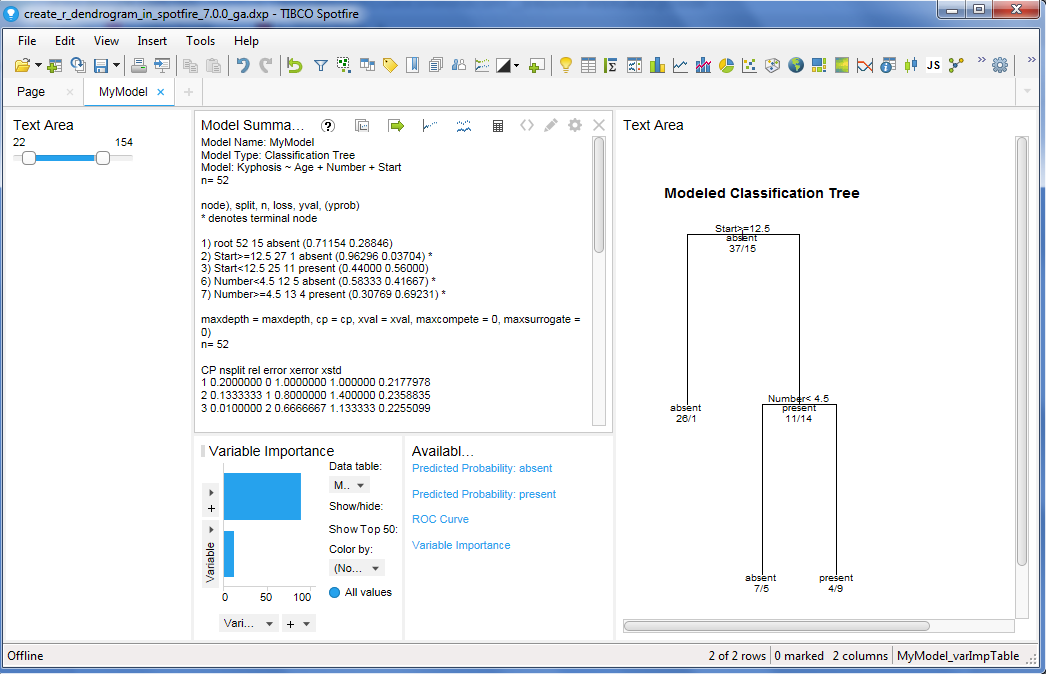The image size is (1046, 674).
Task: Open the Filters funnel icon
Action: [x=321, y=65]
